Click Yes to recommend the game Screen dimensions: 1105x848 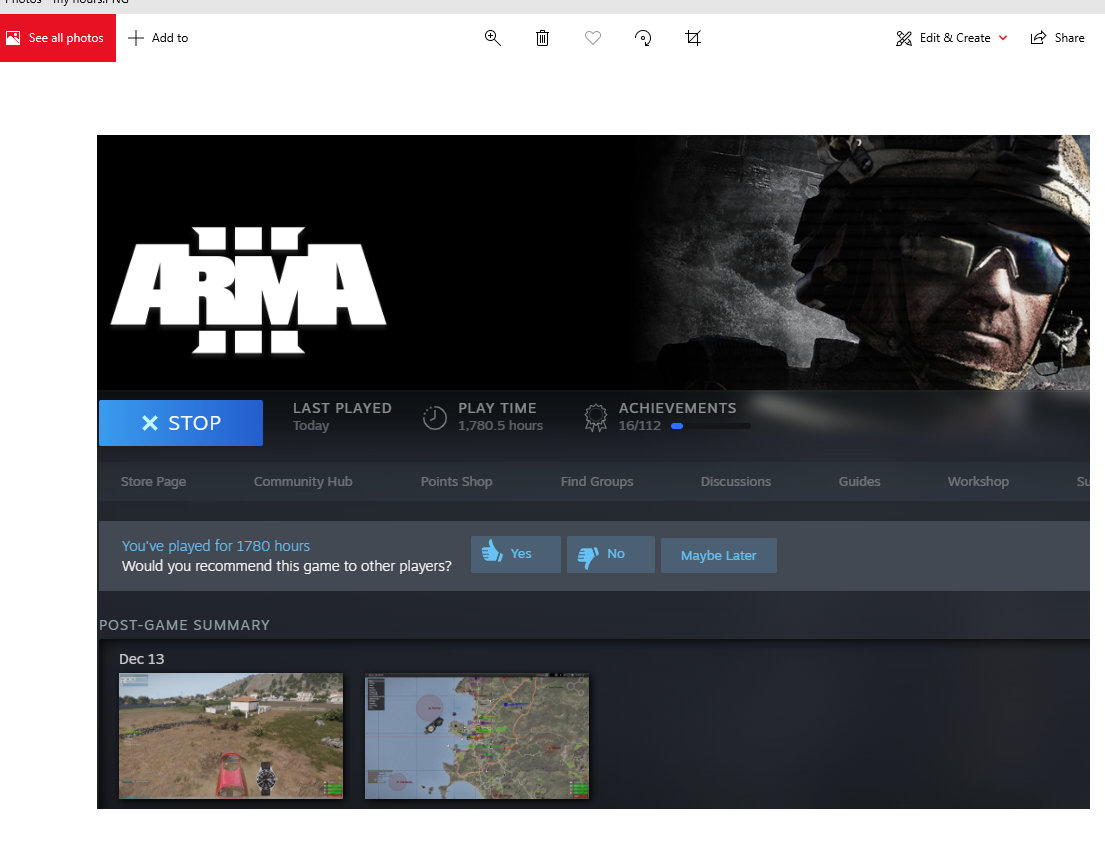coord(516,554)
